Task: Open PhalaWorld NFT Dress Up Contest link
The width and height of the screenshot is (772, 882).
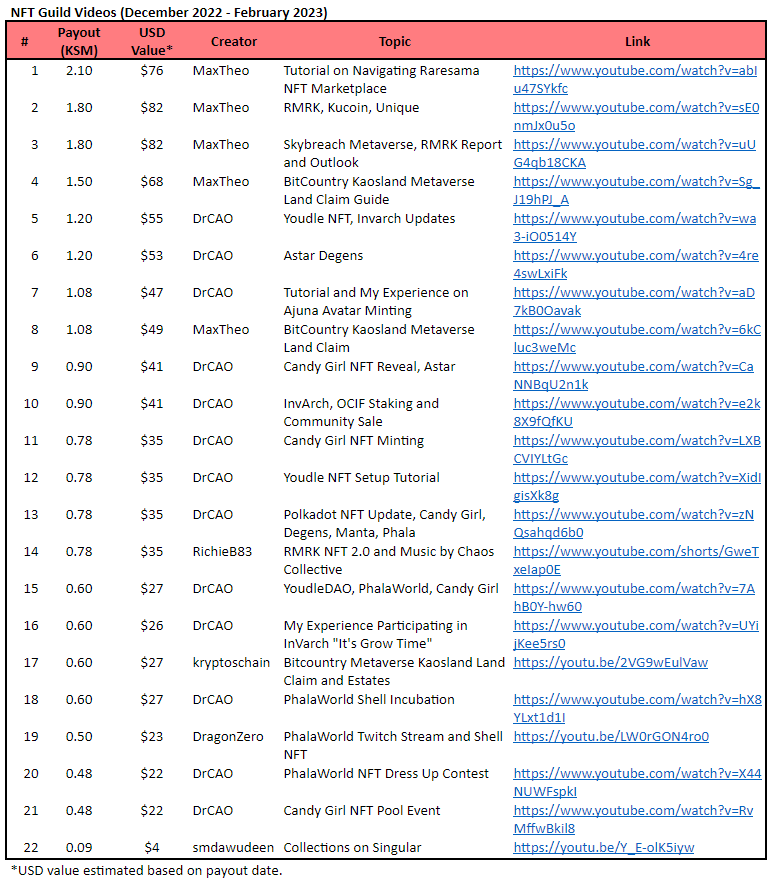Action: click(637, 783)
